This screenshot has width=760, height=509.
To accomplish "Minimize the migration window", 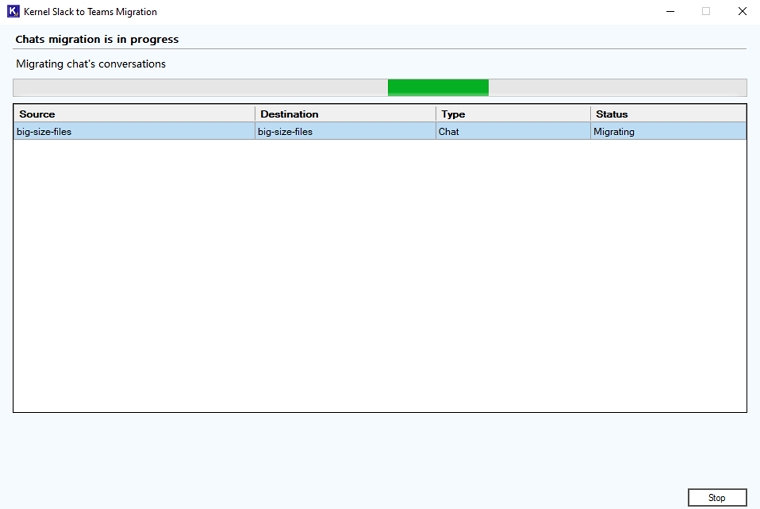I will [x=670, y=11].
